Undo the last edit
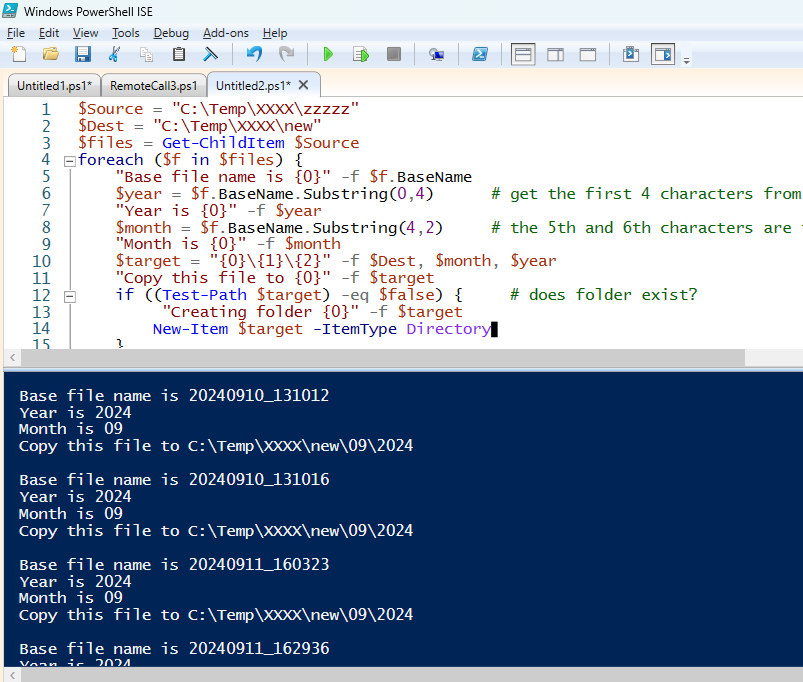The width and height of the screenshot is (803, 682). (x=255, y=54)
